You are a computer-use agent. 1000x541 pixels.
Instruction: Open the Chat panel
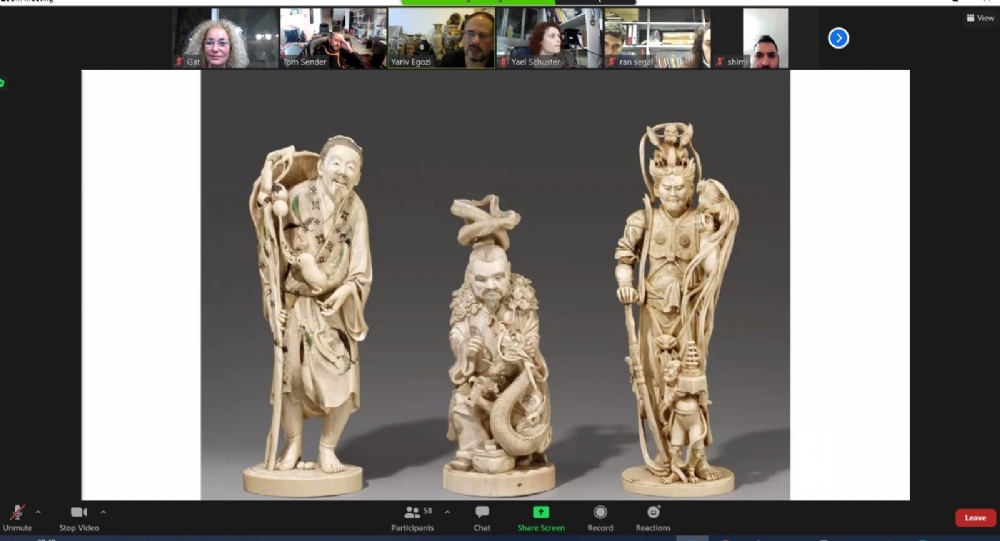pyautogui.click(x=482, y=517)
